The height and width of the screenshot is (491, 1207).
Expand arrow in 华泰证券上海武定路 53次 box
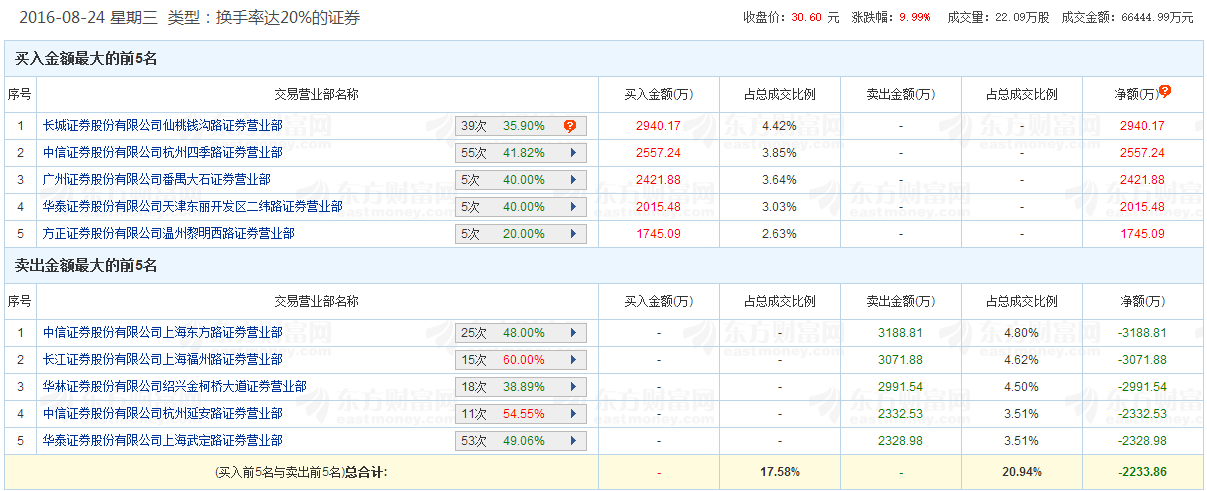pyautogui.click(x=573, y=441)
